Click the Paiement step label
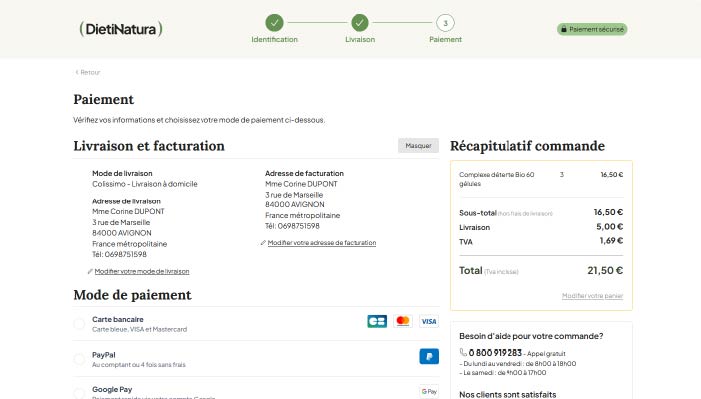Image resolution: width=701 pixels, height=399 pixels. 445,39
